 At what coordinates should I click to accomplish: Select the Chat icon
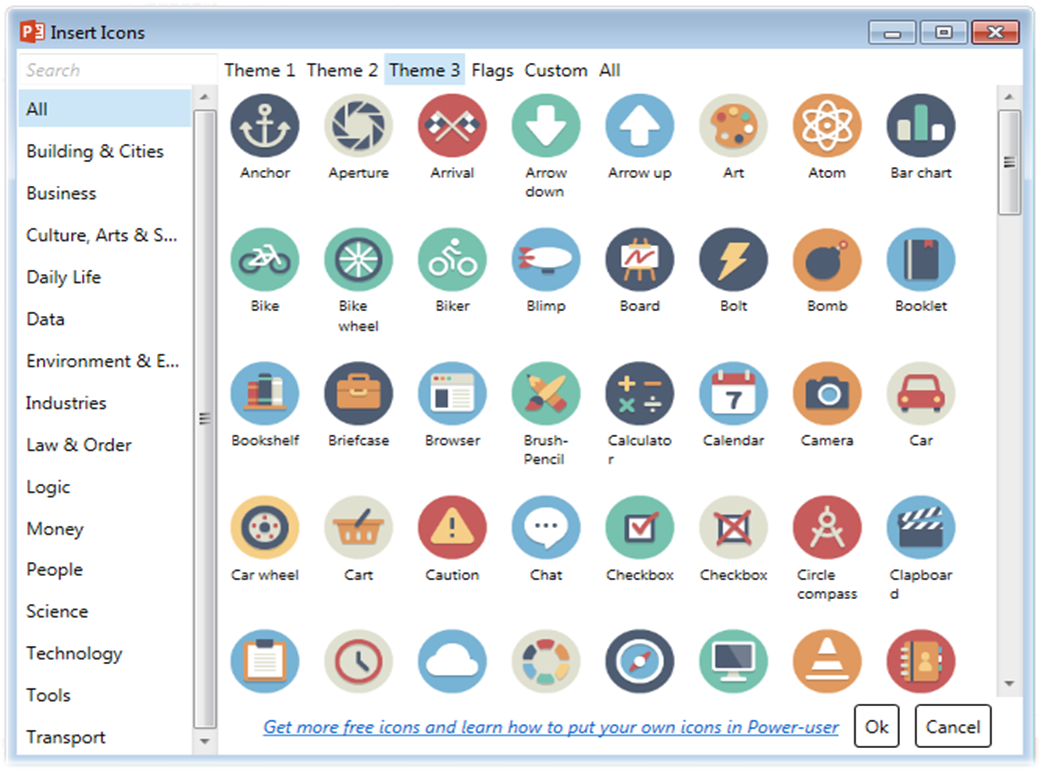click(x=546, y=528)
